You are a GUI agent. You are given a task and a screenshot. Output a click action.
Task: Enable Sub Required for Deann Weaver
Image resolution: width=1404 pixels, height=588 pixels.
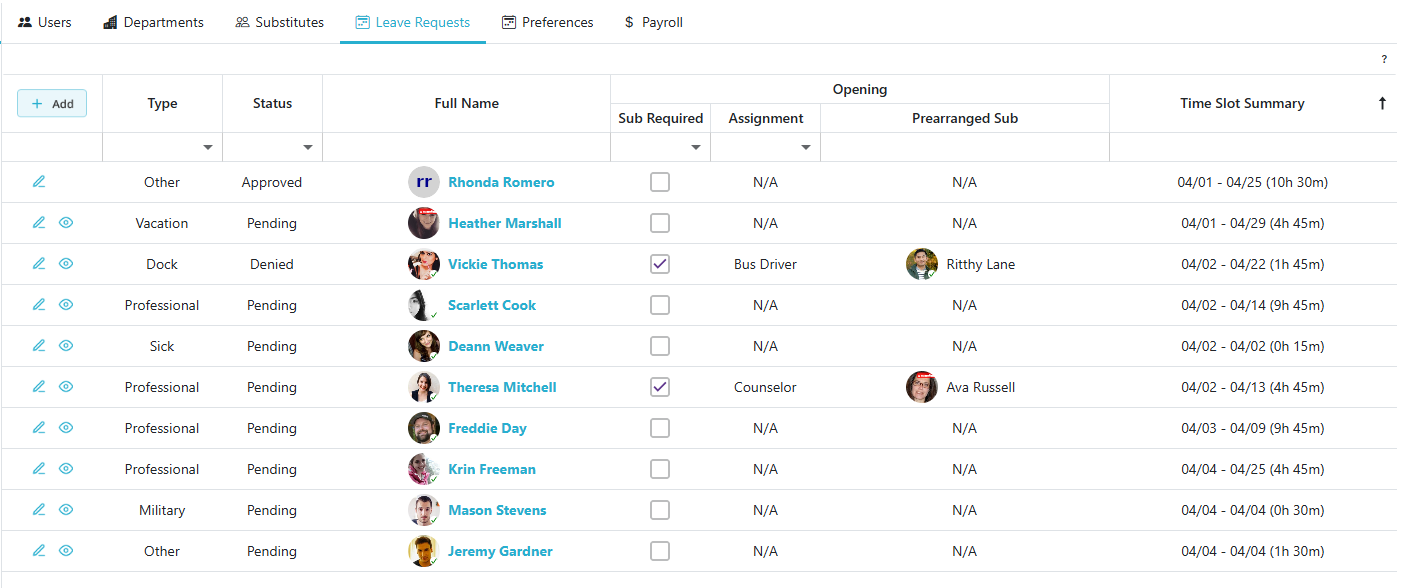[x=660, y=346]
